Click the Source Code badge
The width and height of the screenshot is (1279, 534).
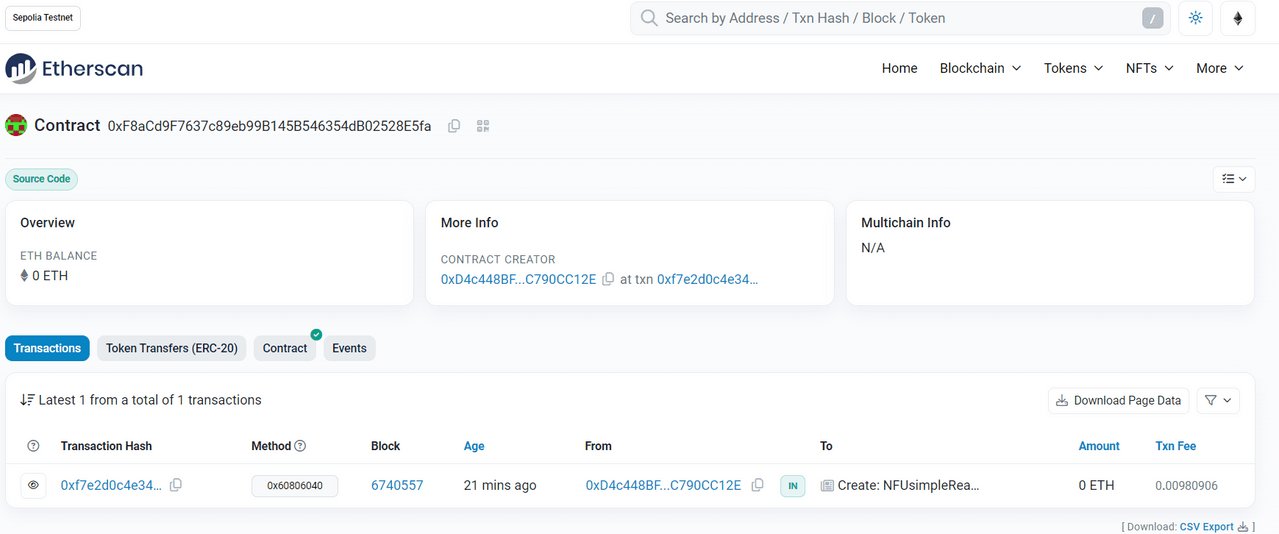tap(42, 179)
